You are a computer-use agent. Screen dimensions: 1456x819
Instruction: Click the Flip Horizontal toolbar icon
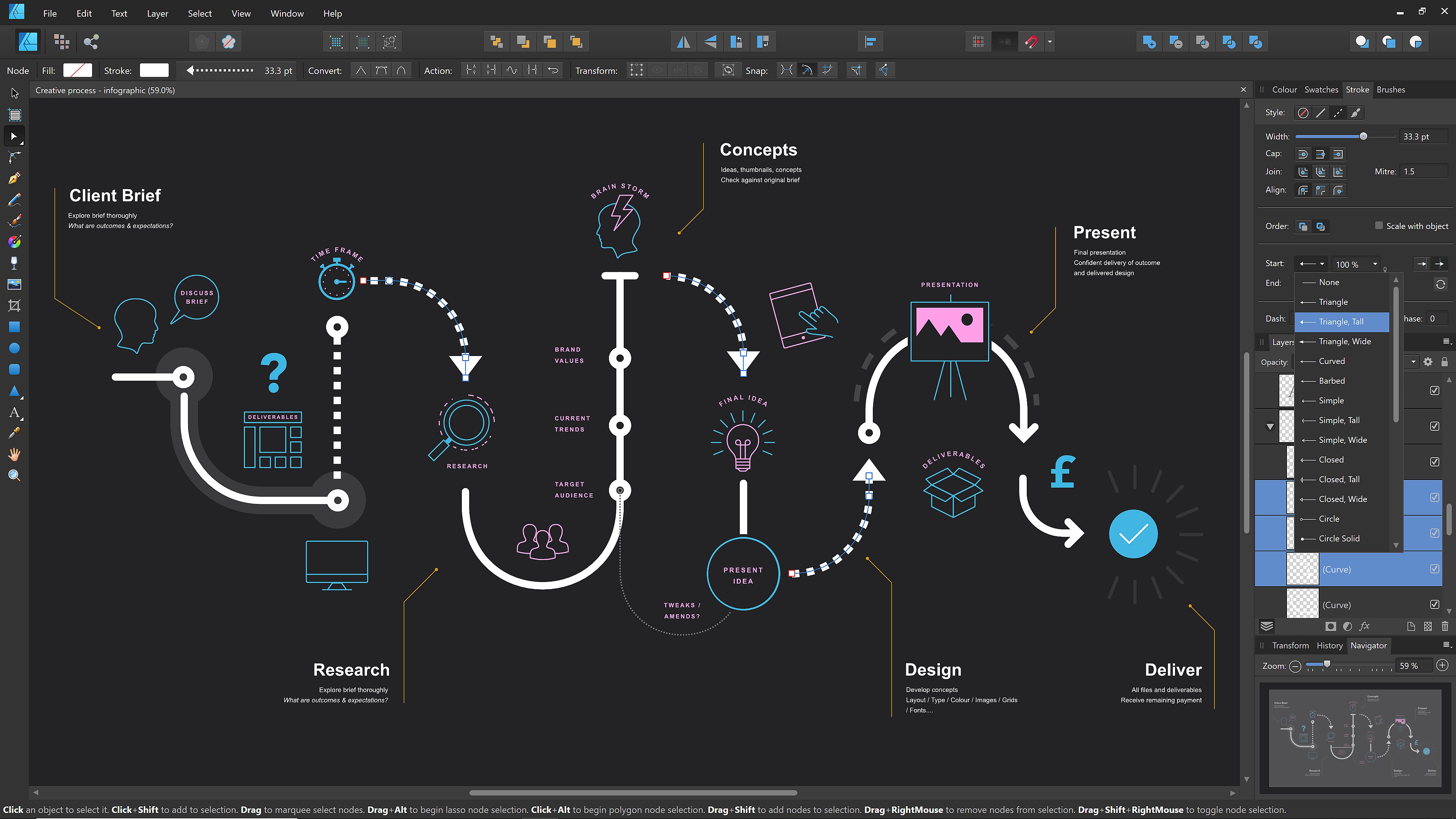683,41
